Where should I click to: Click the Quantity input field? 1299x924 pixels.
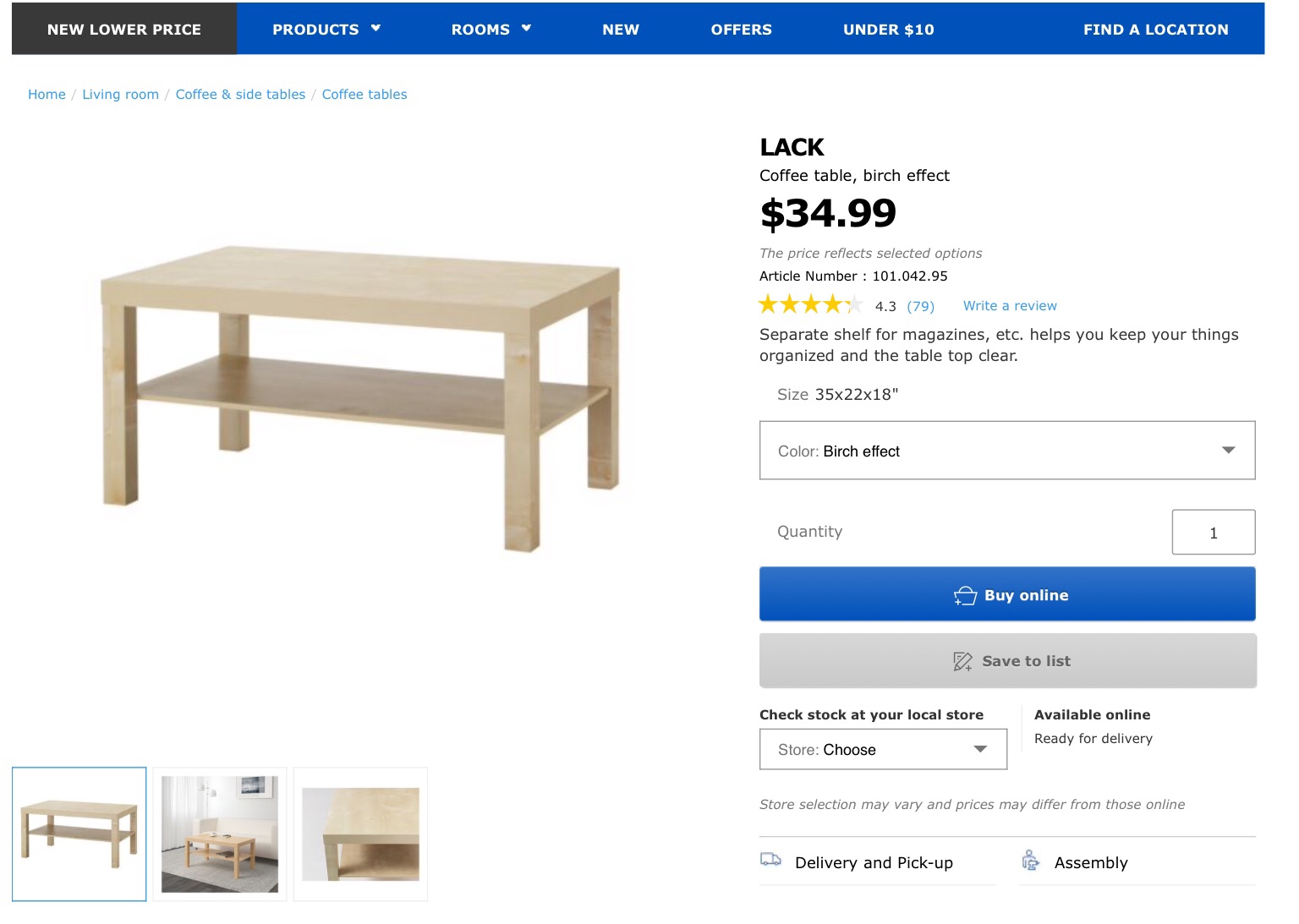click(1213, 533)
